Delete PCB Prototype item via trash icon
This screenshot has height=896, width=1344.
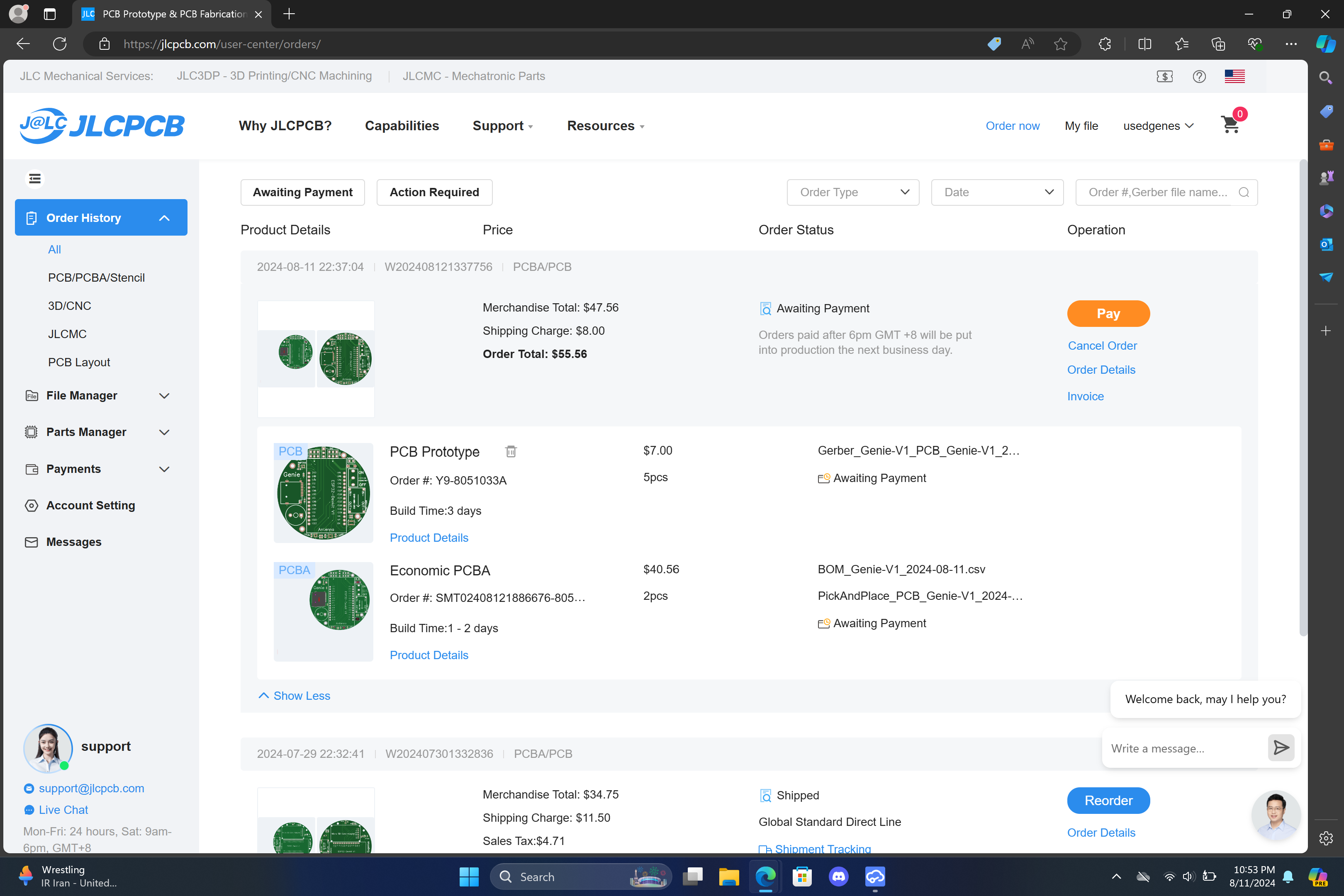tap(511, 451)
